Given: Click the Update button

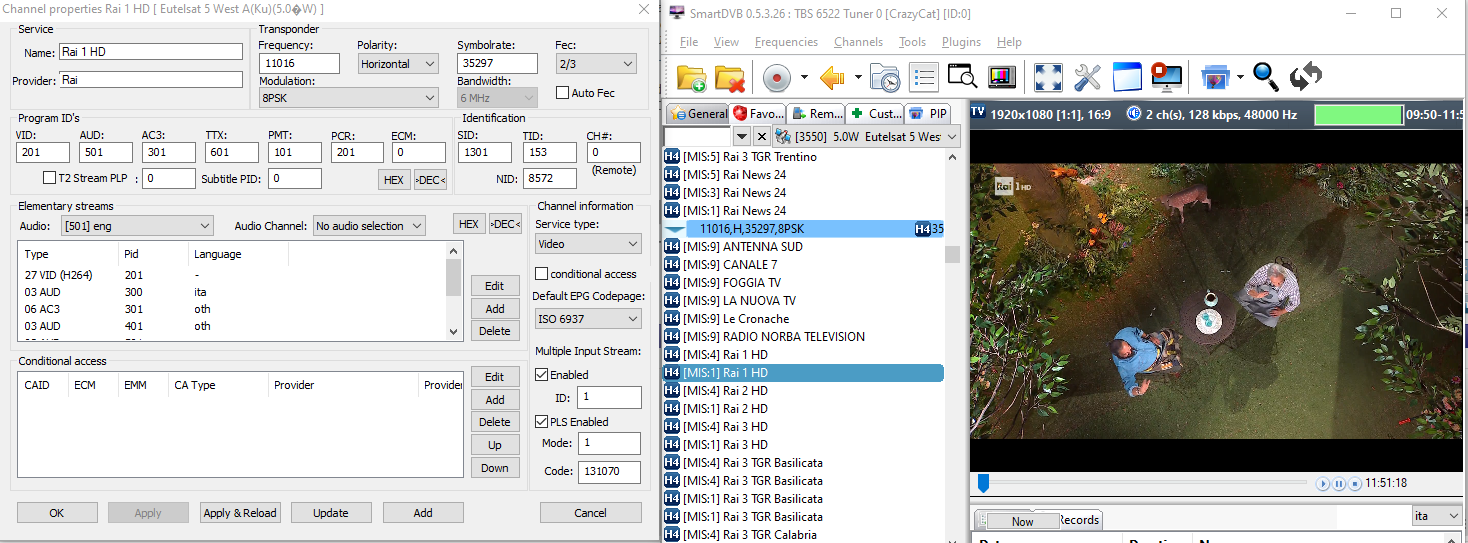Looking at the screenshot, I should (331, 512).
